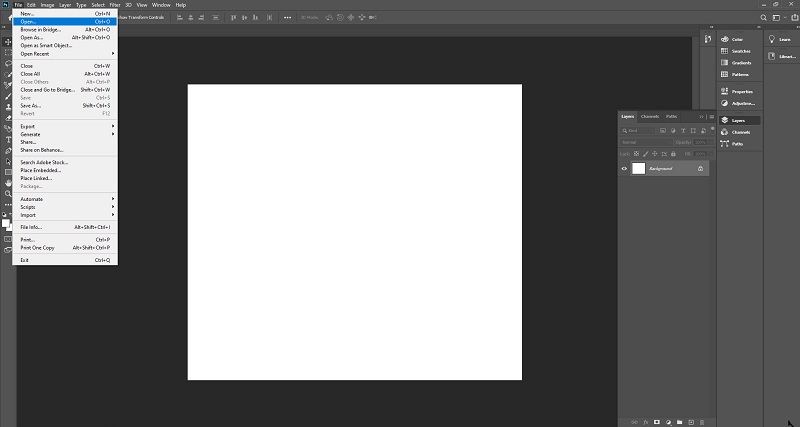Screen dimensions: 800x427
Task: Click the three-dots more align options
Action: (288, 17)
